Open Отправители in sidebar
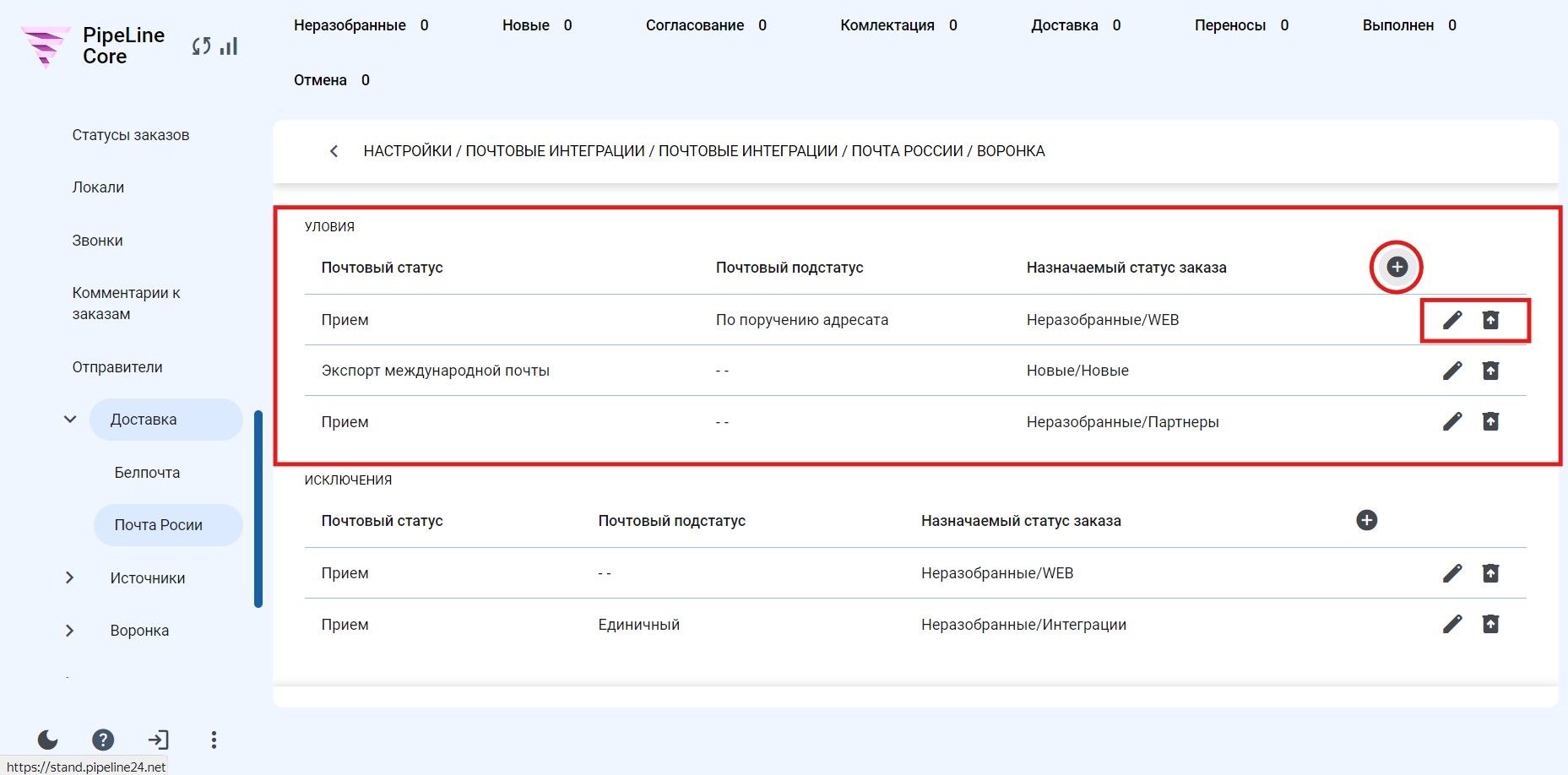Image resolution: width=1568 pixels, height=775 pixels. pos(117,367)
